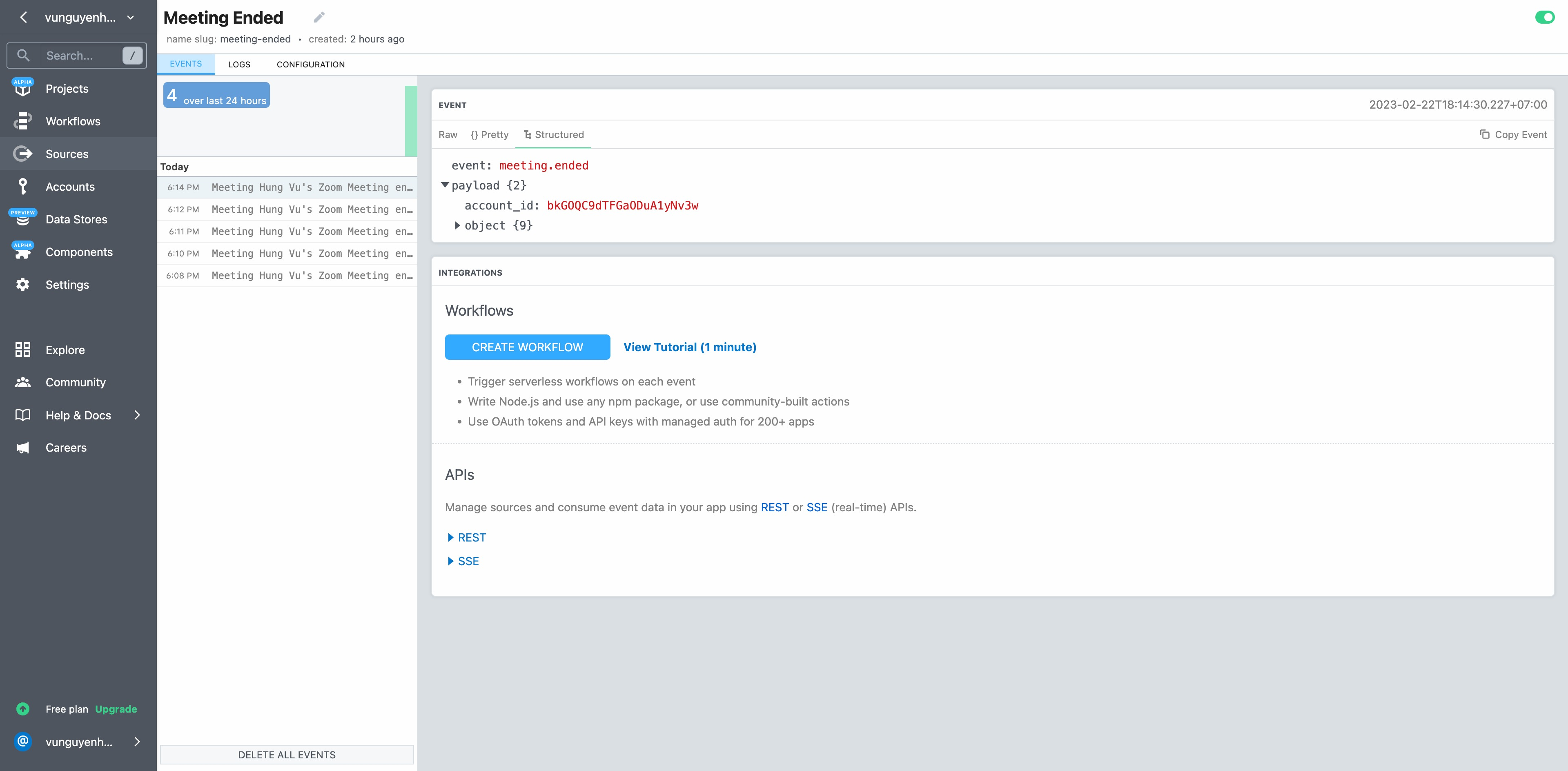Click the CREATE WORKFLOW button
Screen dimensions: 1568x771
527,347
